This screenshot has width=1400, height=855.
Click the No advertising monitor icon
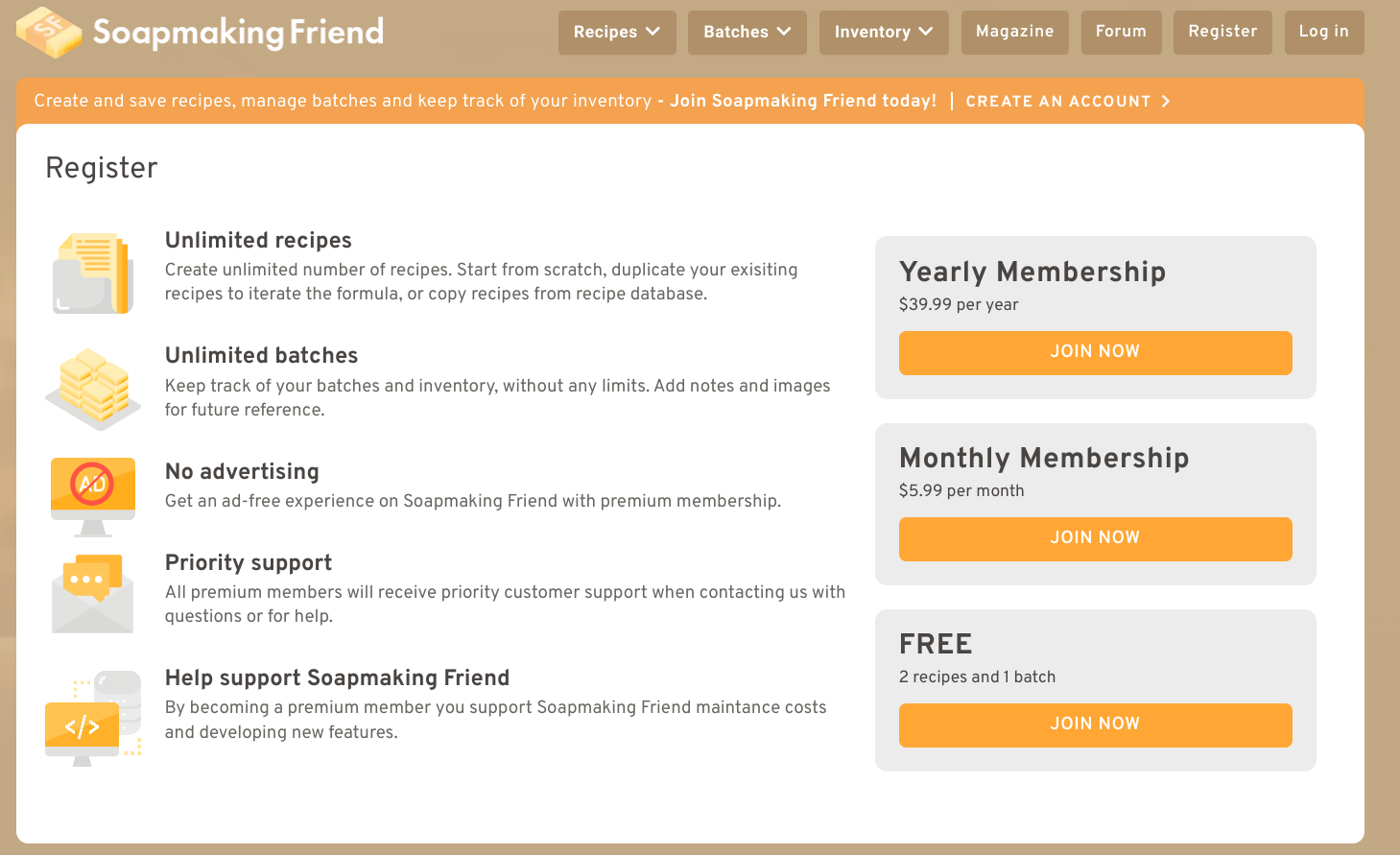click(93, 494)
